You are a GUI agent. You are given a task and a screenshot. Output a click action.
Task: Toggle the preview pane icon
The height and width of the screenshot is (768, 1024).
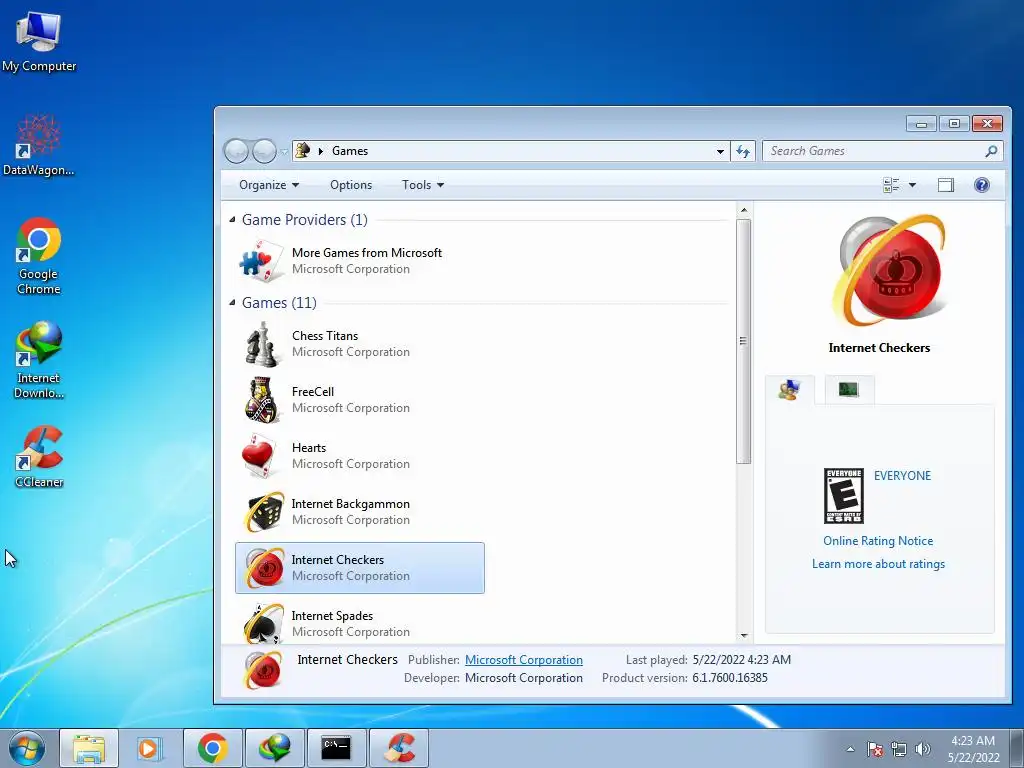[x=946, y=185]
